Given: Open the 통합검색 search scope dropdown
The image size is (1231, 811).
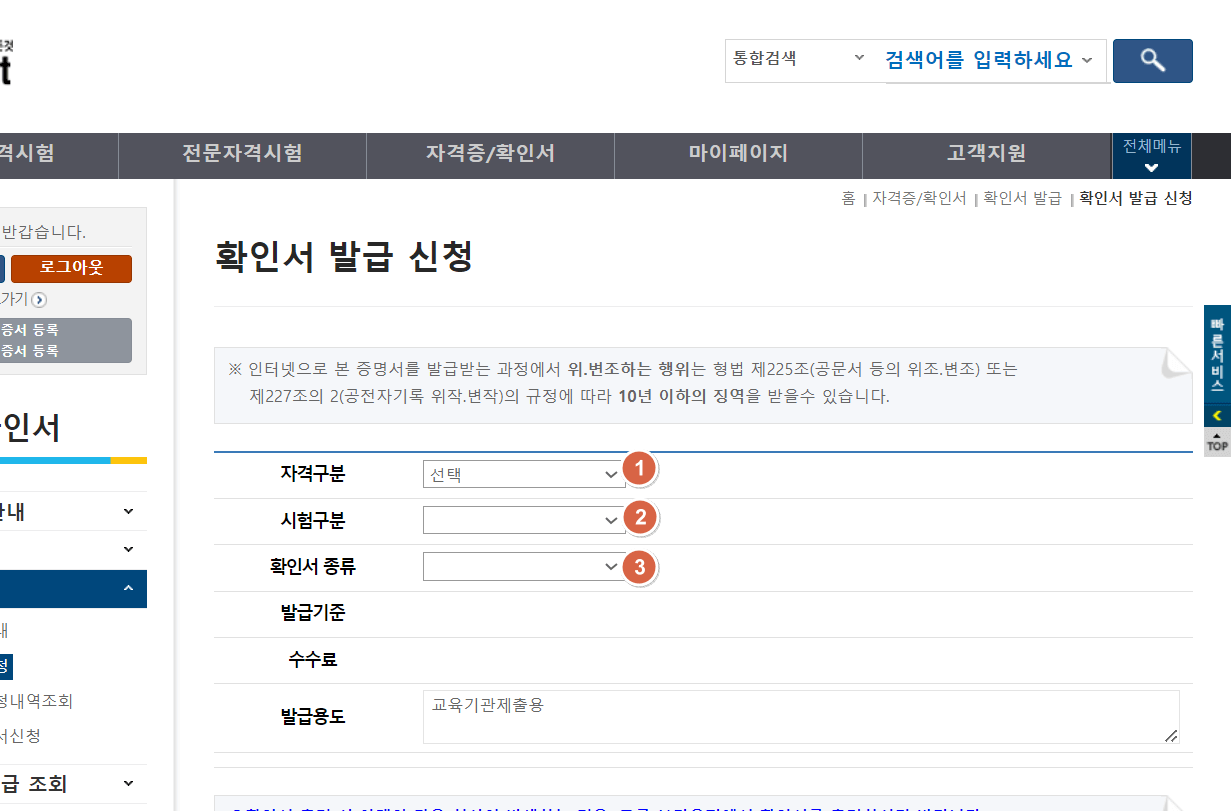Looking at the screenshot, I should [x=800, y=59].
